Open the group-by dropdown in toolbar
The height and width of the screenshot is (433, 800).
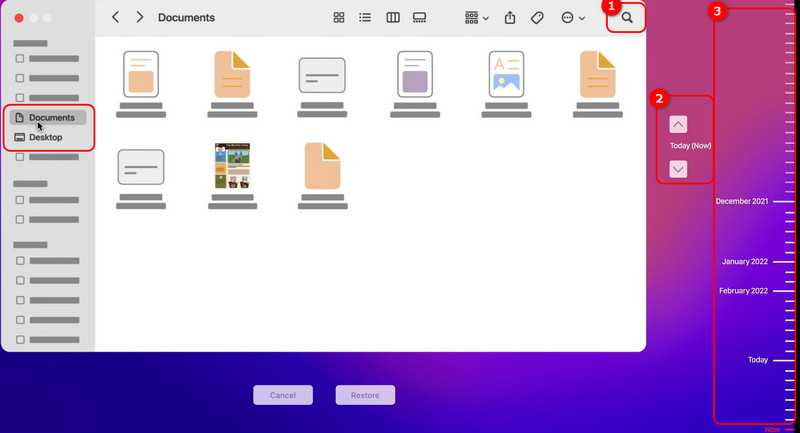477,18
